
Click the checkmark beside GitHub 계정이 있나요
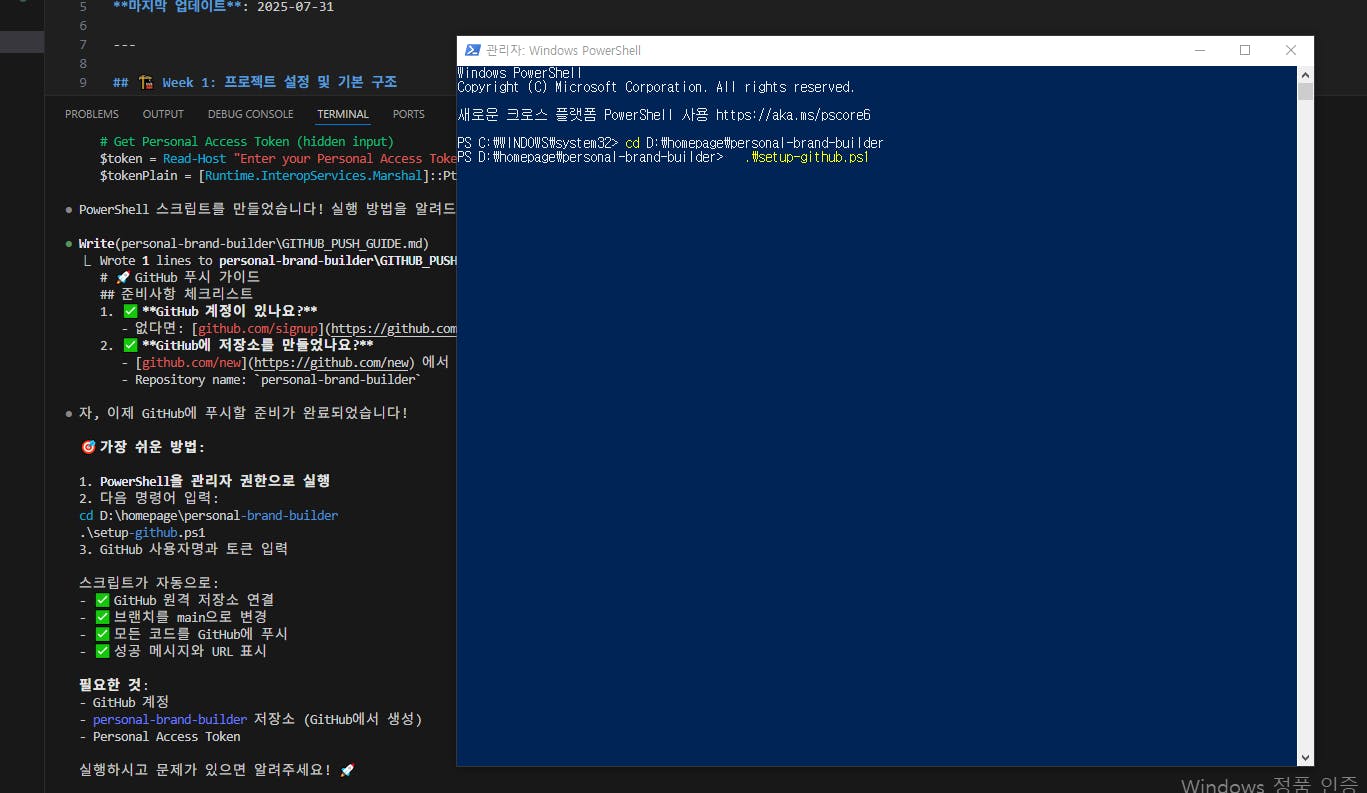(x=130, y=311)
